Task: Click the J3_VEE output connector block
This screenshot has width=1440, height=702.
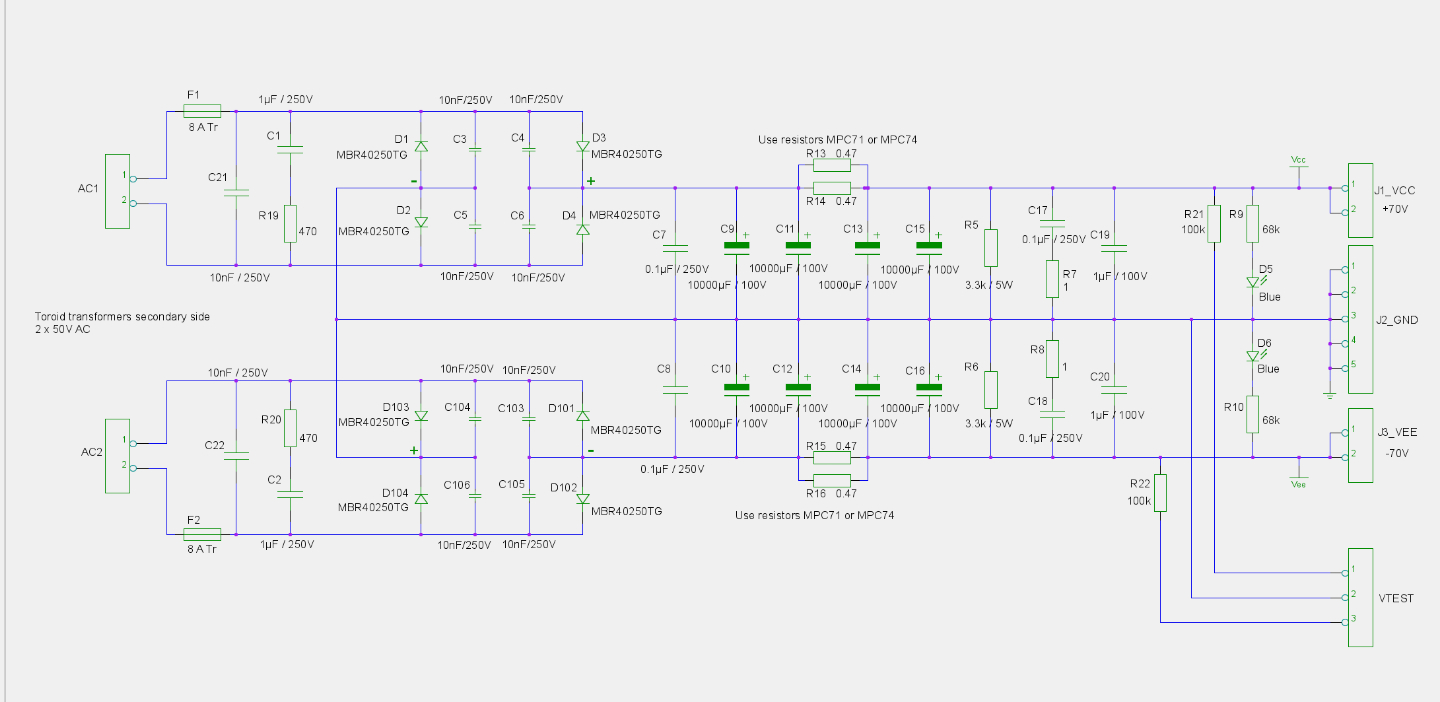Action: coord(1361,445)
